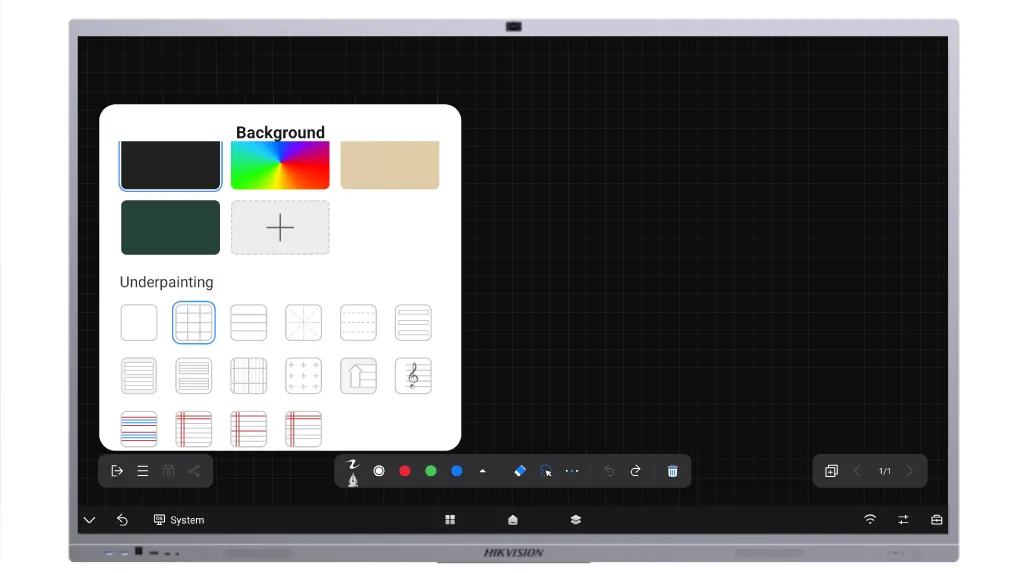
Task: Redo the last action
Action: click(636, 471)
